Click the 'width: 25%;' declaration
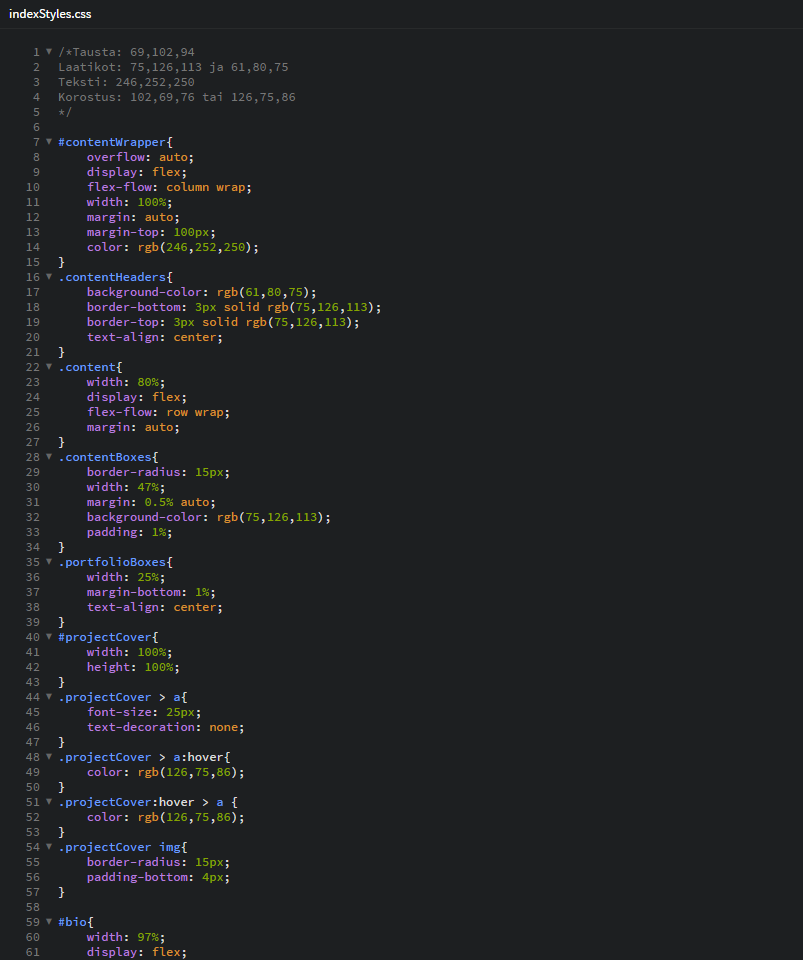The width and height of the screenshot is (803, 960). coord(126,577)
